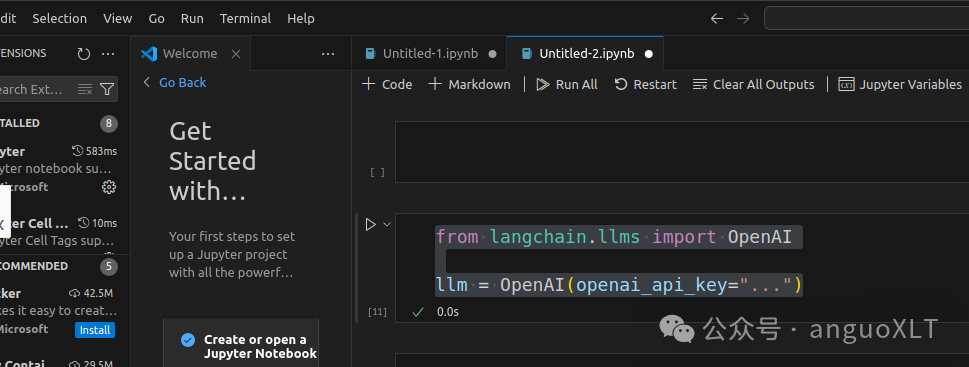Screen dimensions: 969x367
Task: Open the Help menu
Action: pyautogui.click(x=301, y=19)
